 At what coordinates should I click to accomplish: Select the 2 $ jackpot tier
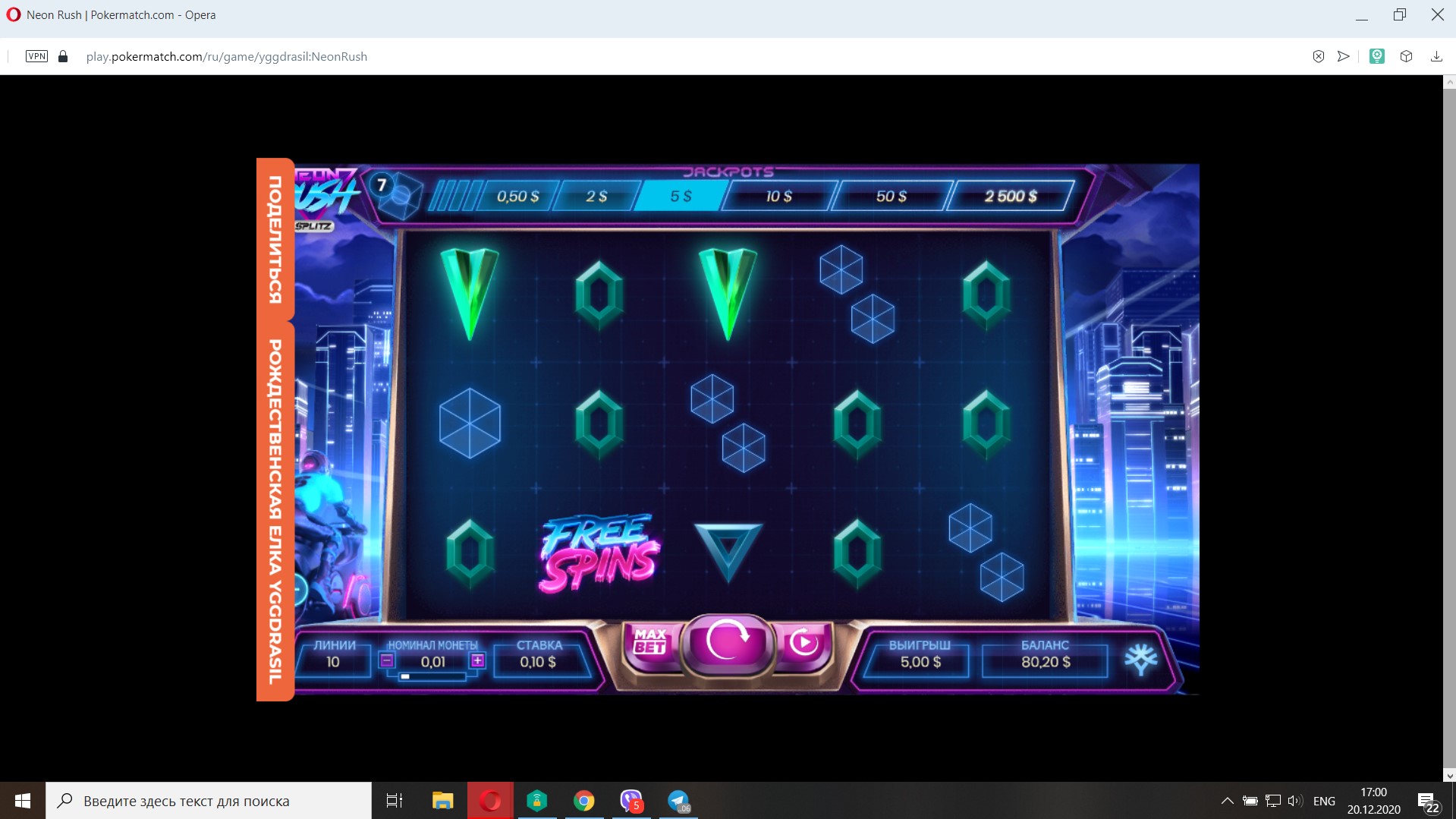(596, 197)
